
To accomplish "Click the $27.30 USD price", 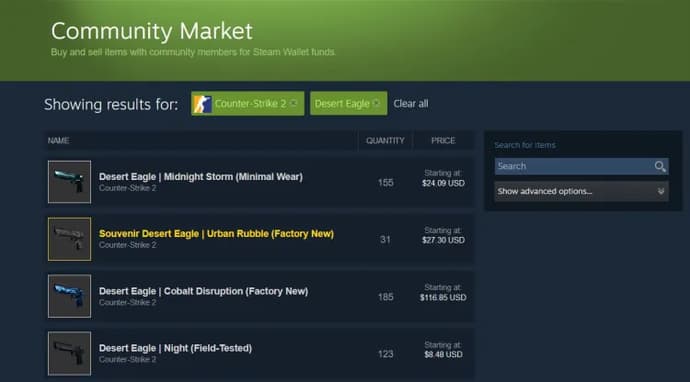I will 443,240.
